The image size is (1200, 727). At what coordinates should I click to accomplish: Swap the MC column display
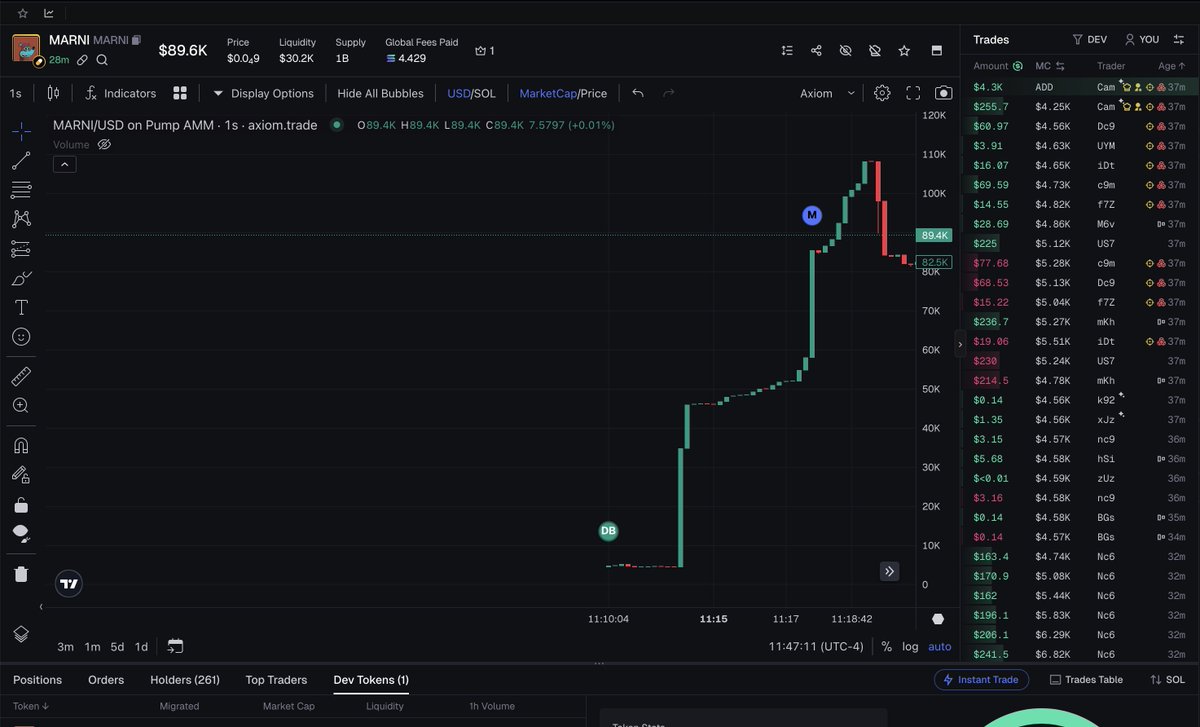coord(1061,66)
